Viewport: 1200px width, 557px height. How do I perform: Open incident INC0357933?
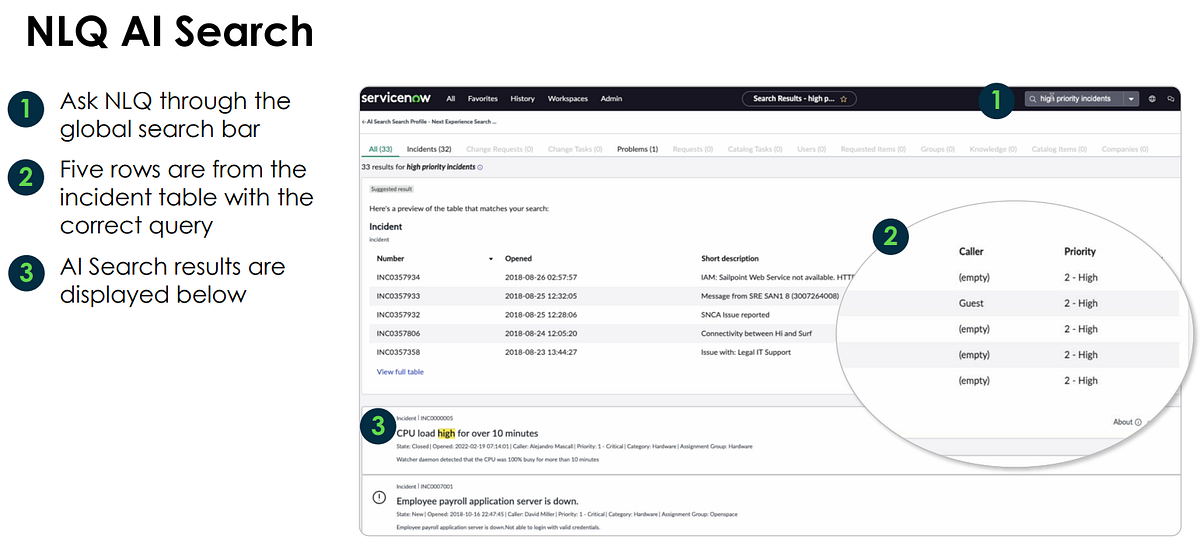pos(398,296)
